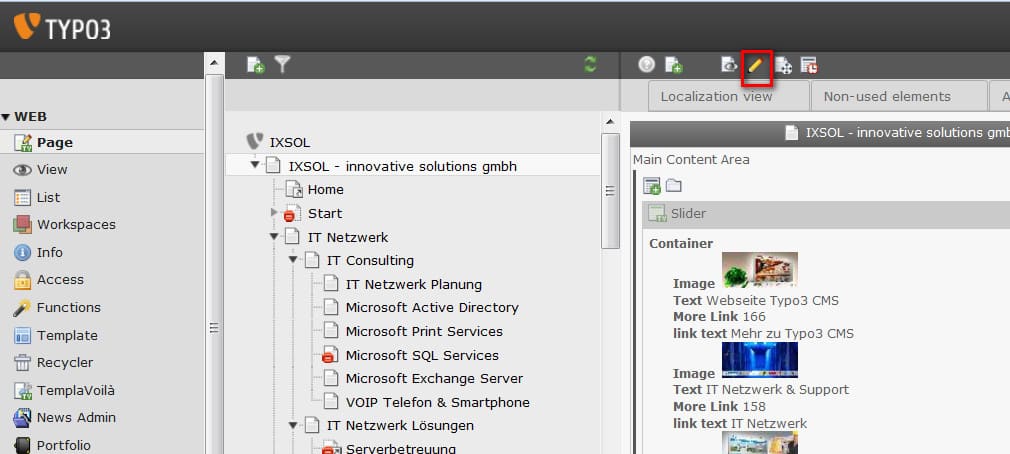Click the text Mehr zu Typo3 CMS
1010x454 pixels.
pyautogui.click(x=792, y=334)
